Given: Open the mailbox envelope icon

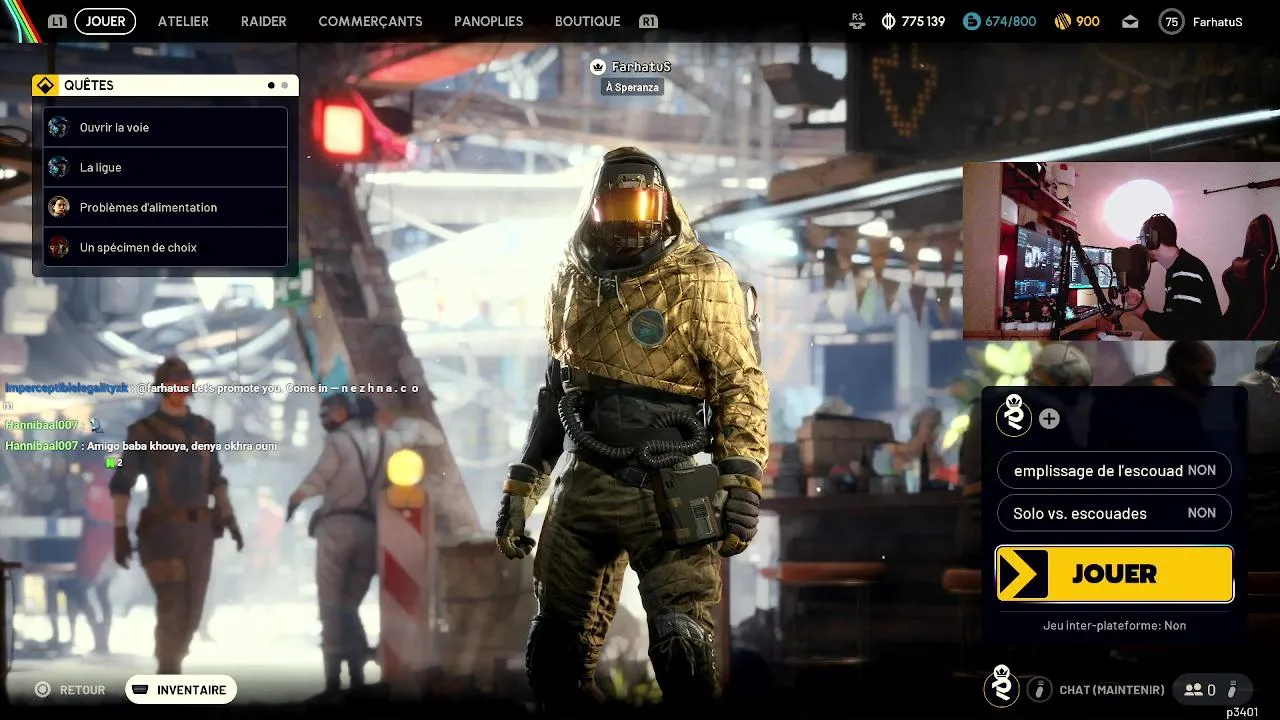Looking at the screenshot, I should point(1130,21).
